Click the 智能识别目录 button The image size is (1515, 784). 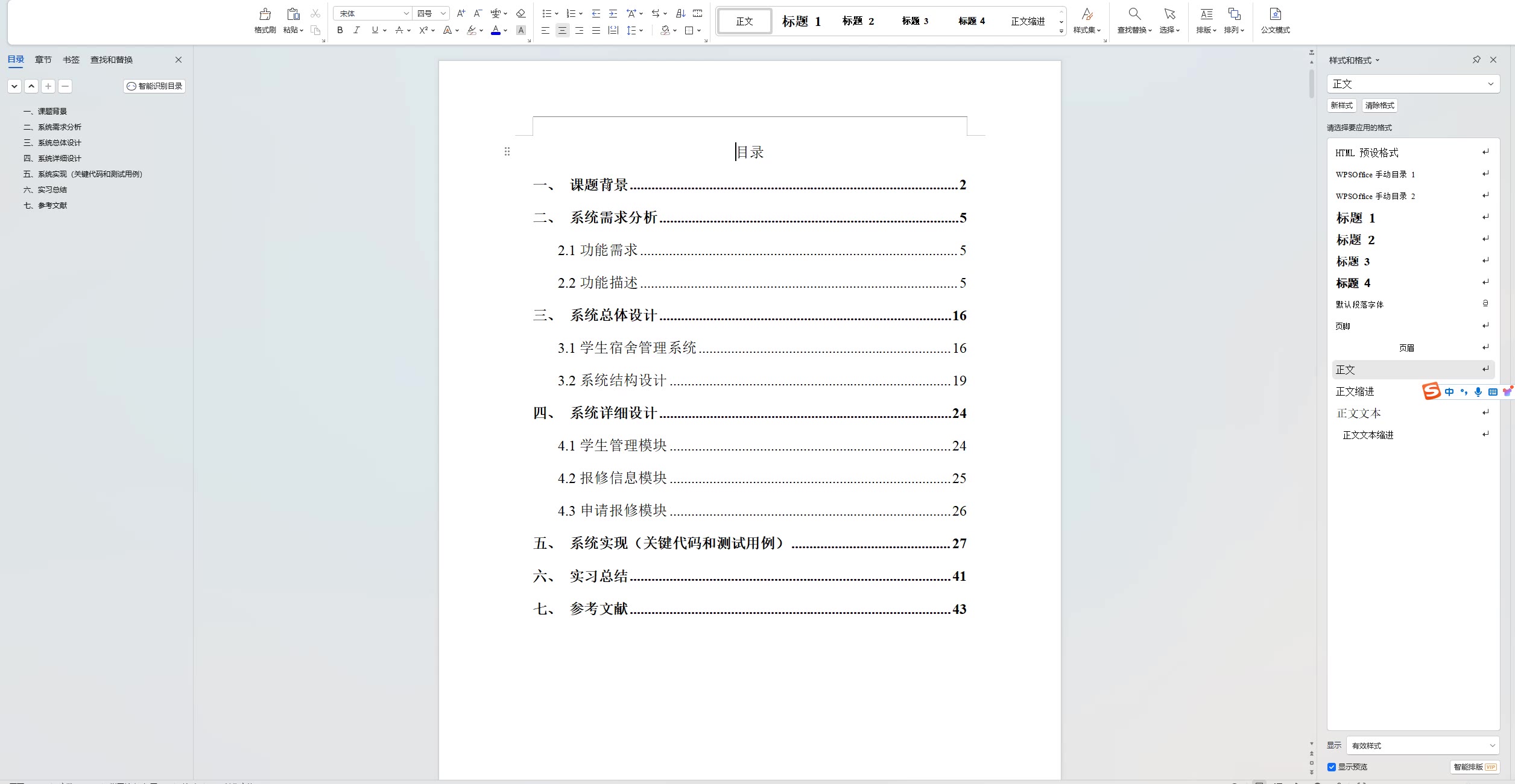[x=154, y=86]
